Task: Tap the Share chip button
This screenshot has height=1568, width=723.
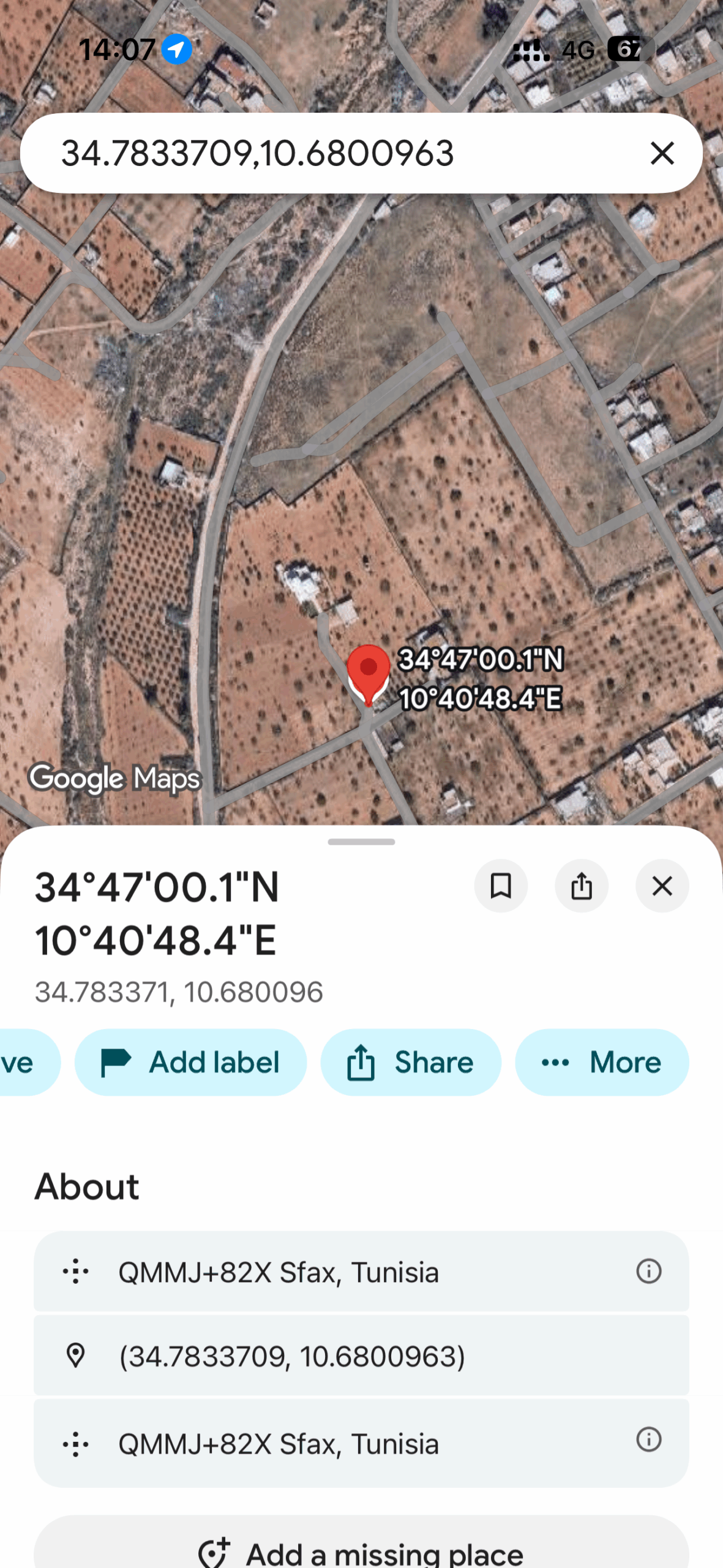Action: coord(411,1062)
